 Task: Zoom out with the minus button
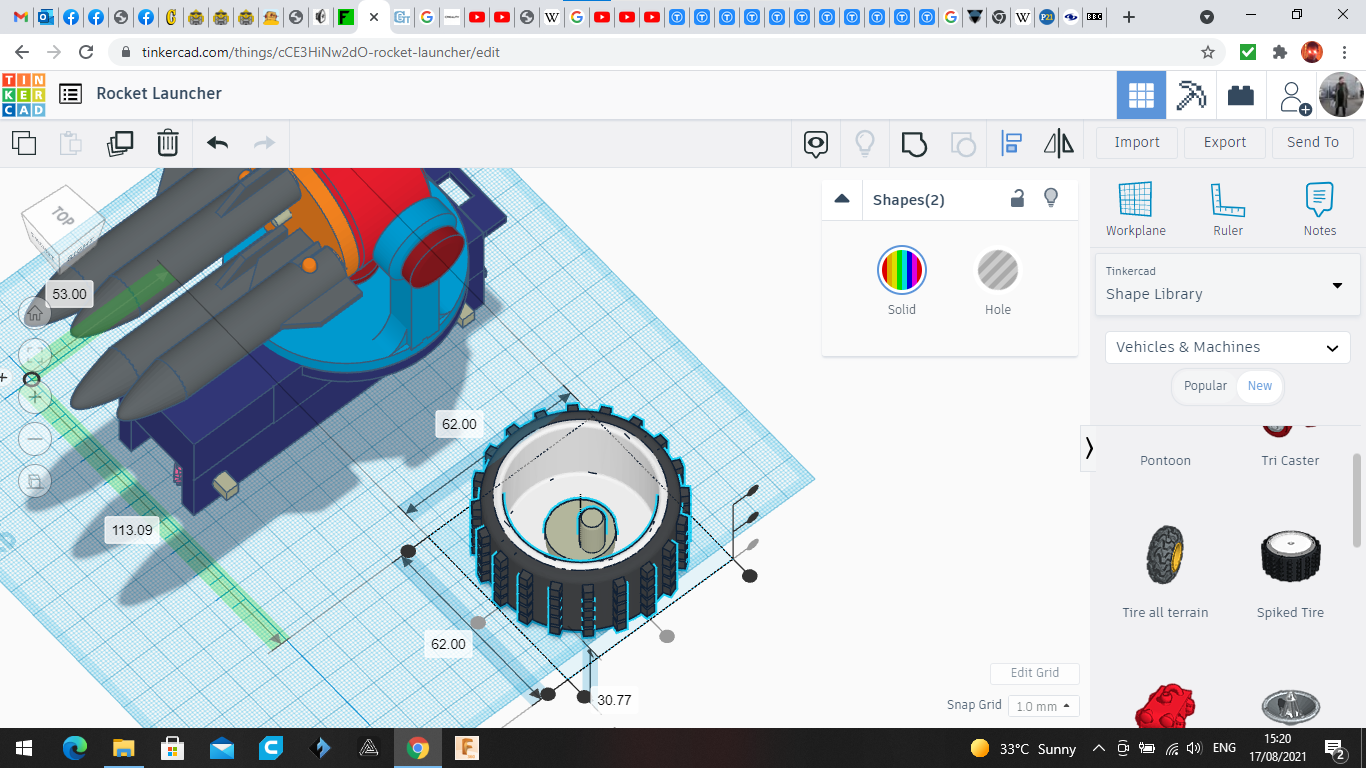(x=35, y=439)
